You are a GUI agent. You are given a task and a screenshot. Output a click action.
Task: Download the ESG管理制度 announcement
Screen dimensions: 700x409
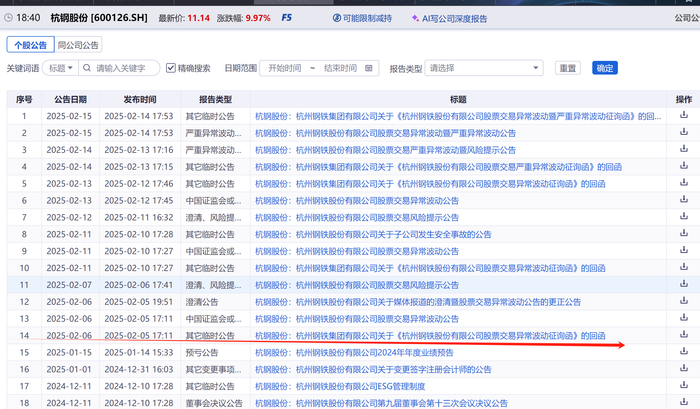click(683, 385)
